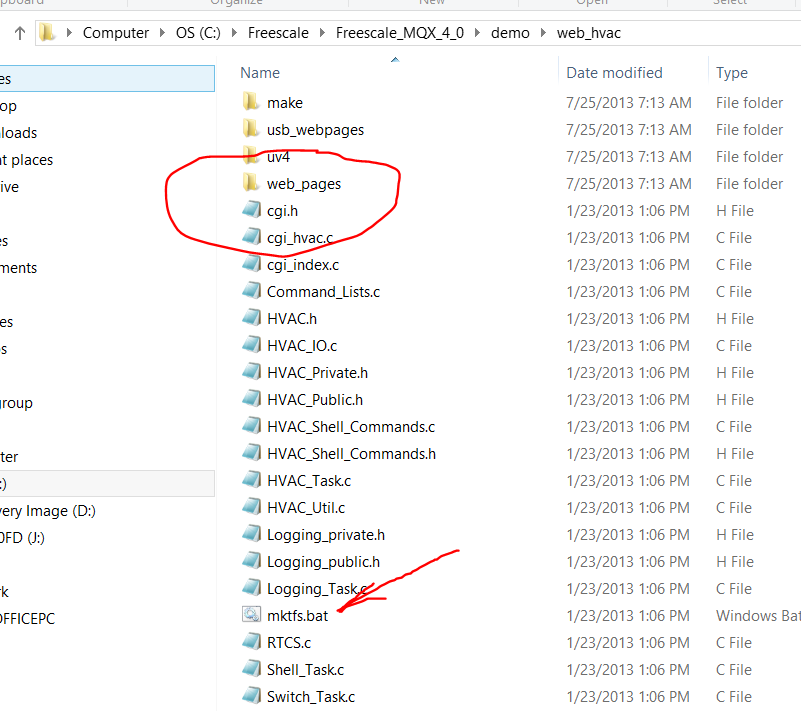Select the Shell_Task.c file icon

pos(251,670)
